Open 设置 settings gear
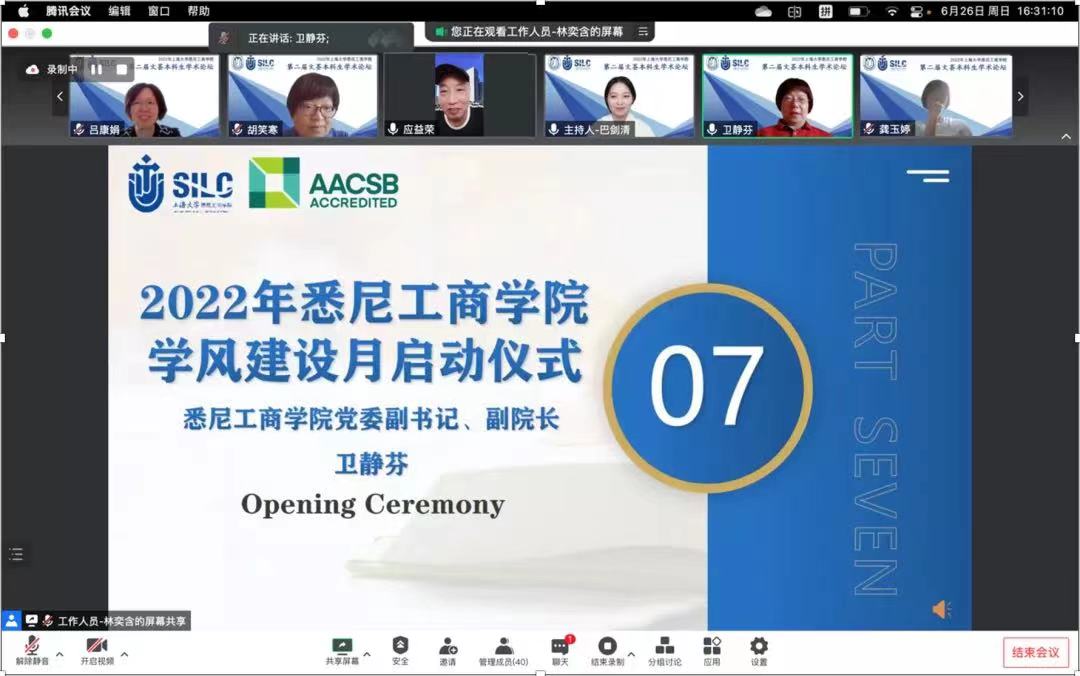1080x676 pixels. (759, 649)
